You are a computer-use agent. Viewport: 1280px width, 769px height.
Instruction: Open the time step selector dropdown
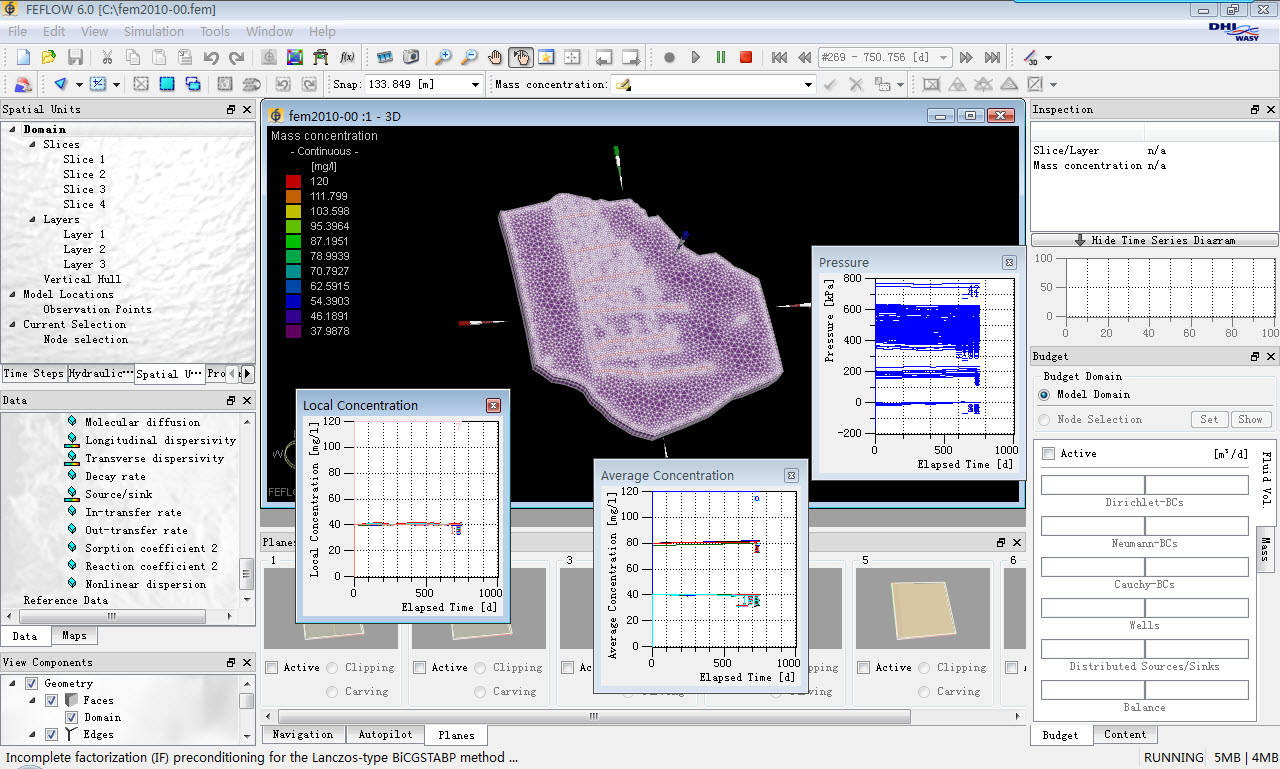click(x=943, y=58)
